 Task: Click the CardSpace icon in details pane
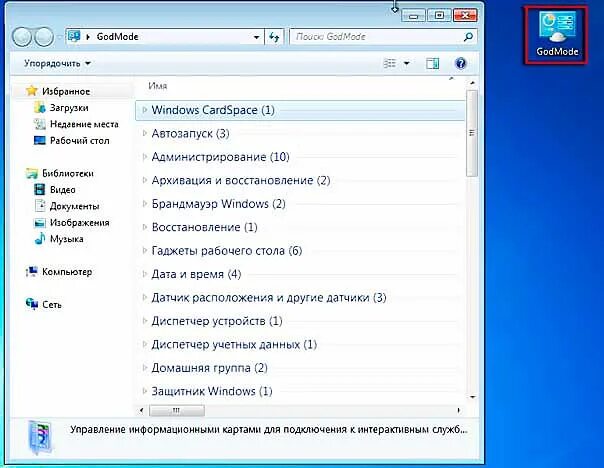(40, 438)
